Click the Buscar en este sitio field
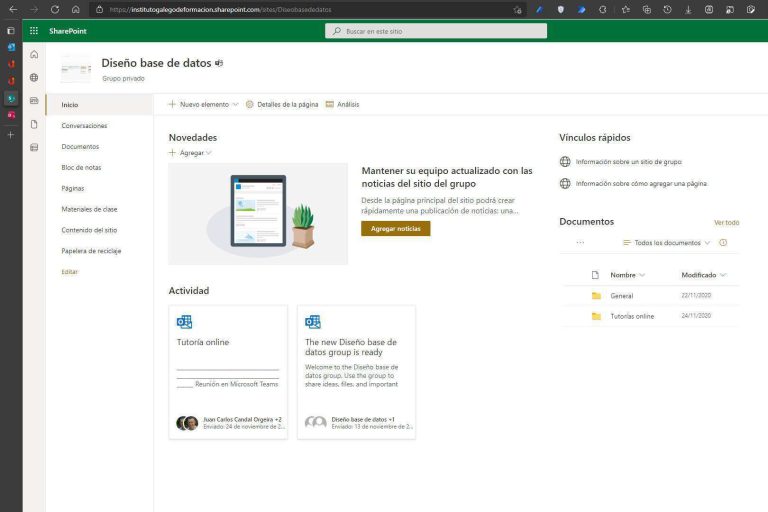This screenshot has width=768, height=512. (x=436, y=31)
